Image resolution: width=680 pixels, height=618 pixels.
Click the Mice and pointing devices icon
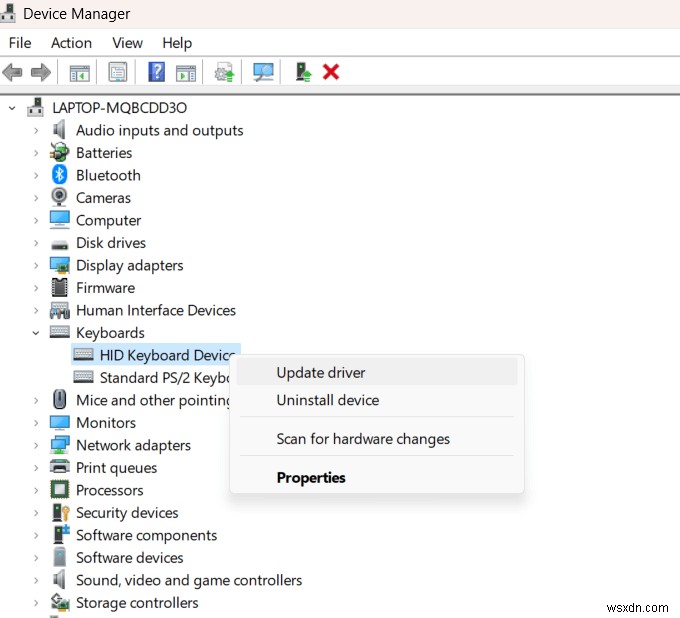click(x=59, y=399)
